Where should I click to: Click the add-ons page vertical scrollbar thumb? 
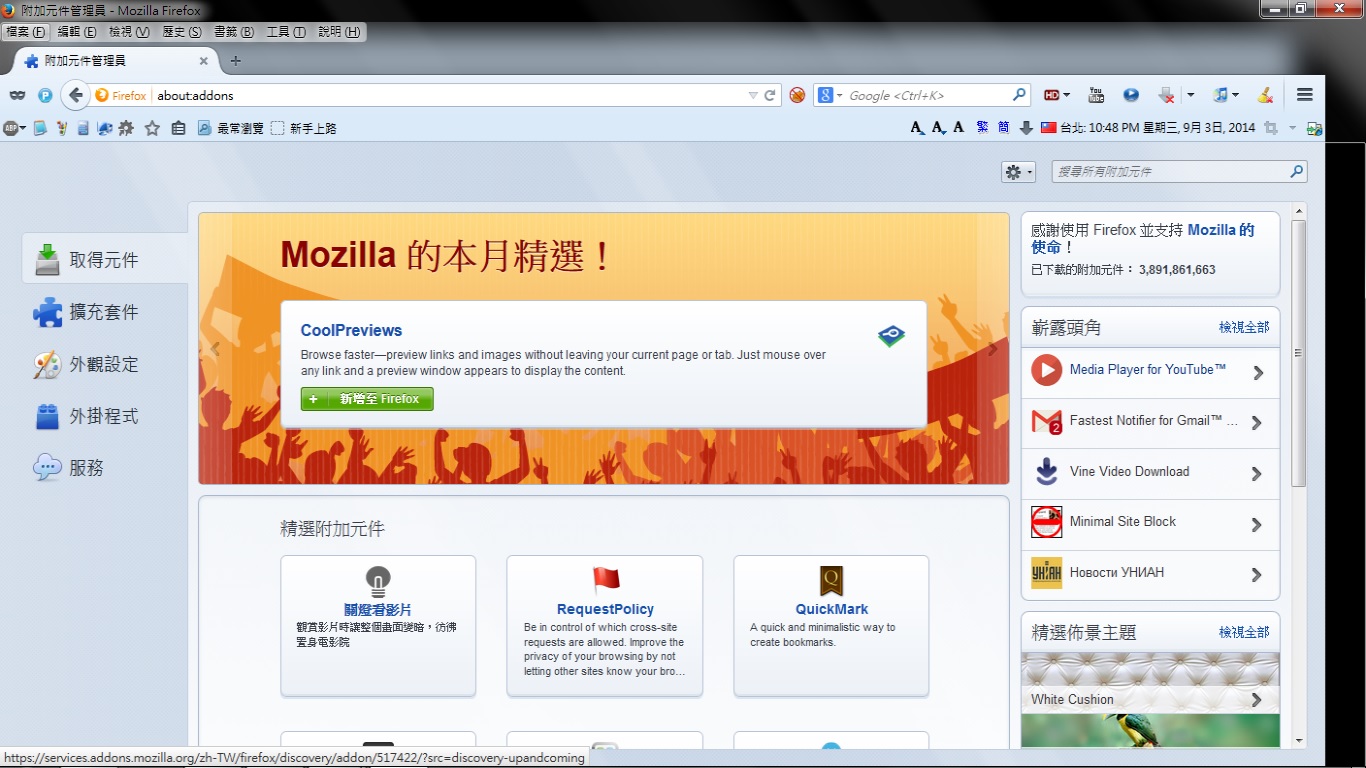click(x=1299, y=353)
